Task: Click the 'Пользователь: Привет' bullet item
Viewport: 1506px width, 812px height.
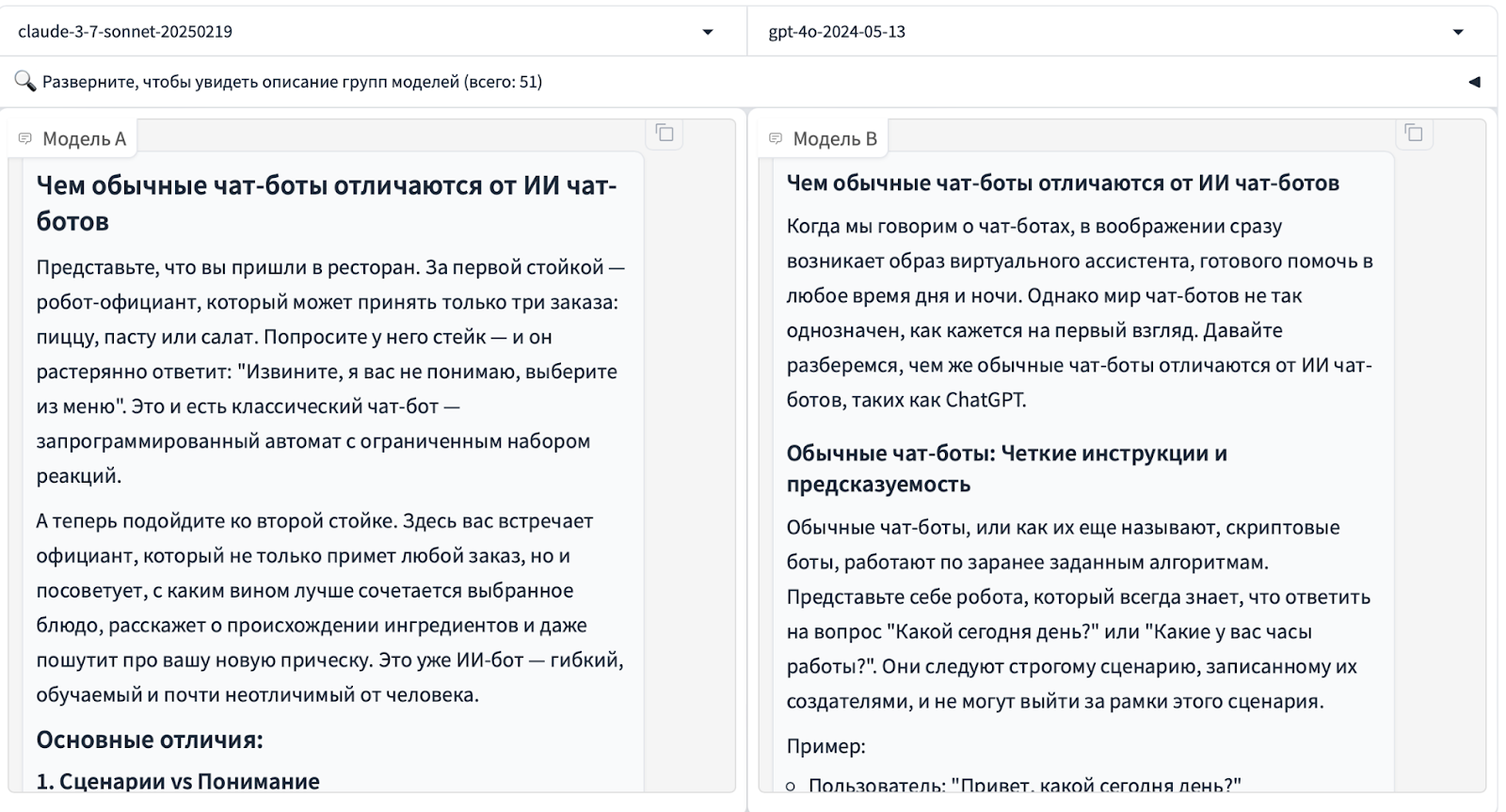Action: pyautogui.click(x=1024, y=785)
